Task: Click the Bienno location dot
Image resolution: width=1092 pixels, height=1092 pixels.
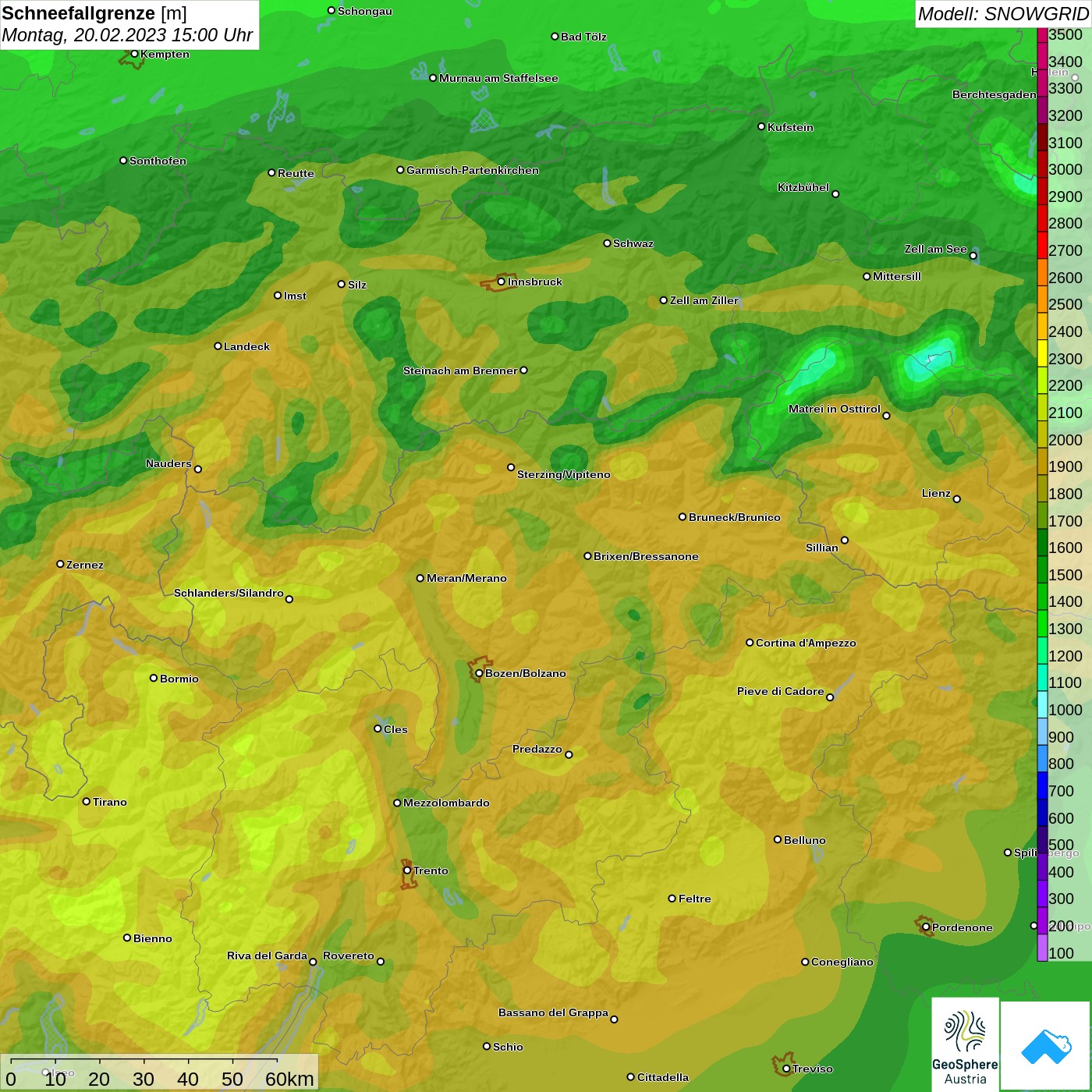Action: (127, 938)
